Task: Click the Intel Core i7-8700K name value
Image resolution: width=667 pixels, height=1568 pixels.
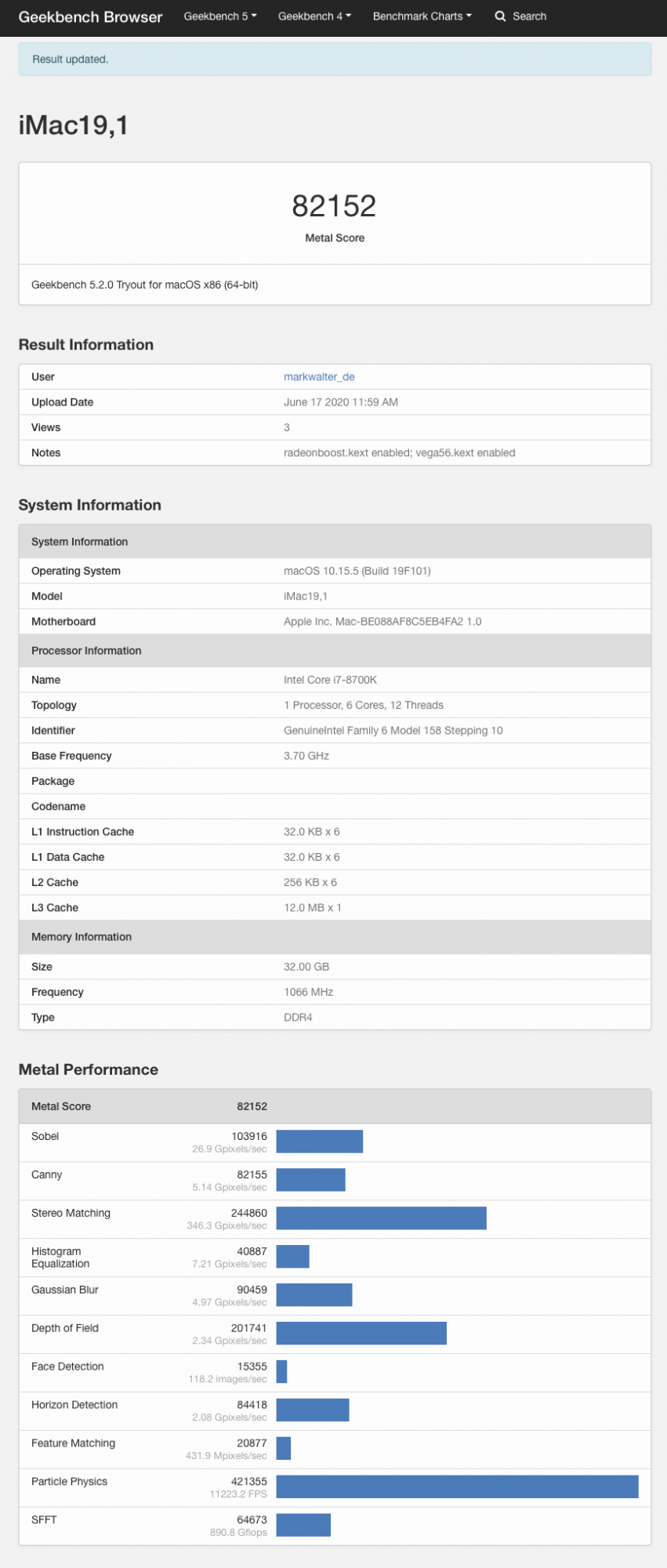Action: (330, 680)
